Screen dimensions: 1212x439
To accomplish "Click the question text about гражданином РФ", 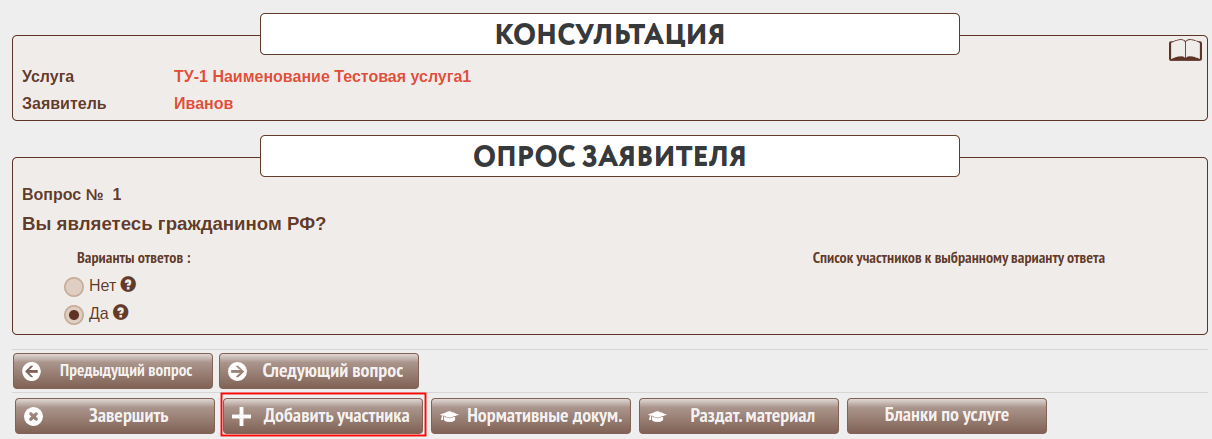I will point(174,224).
